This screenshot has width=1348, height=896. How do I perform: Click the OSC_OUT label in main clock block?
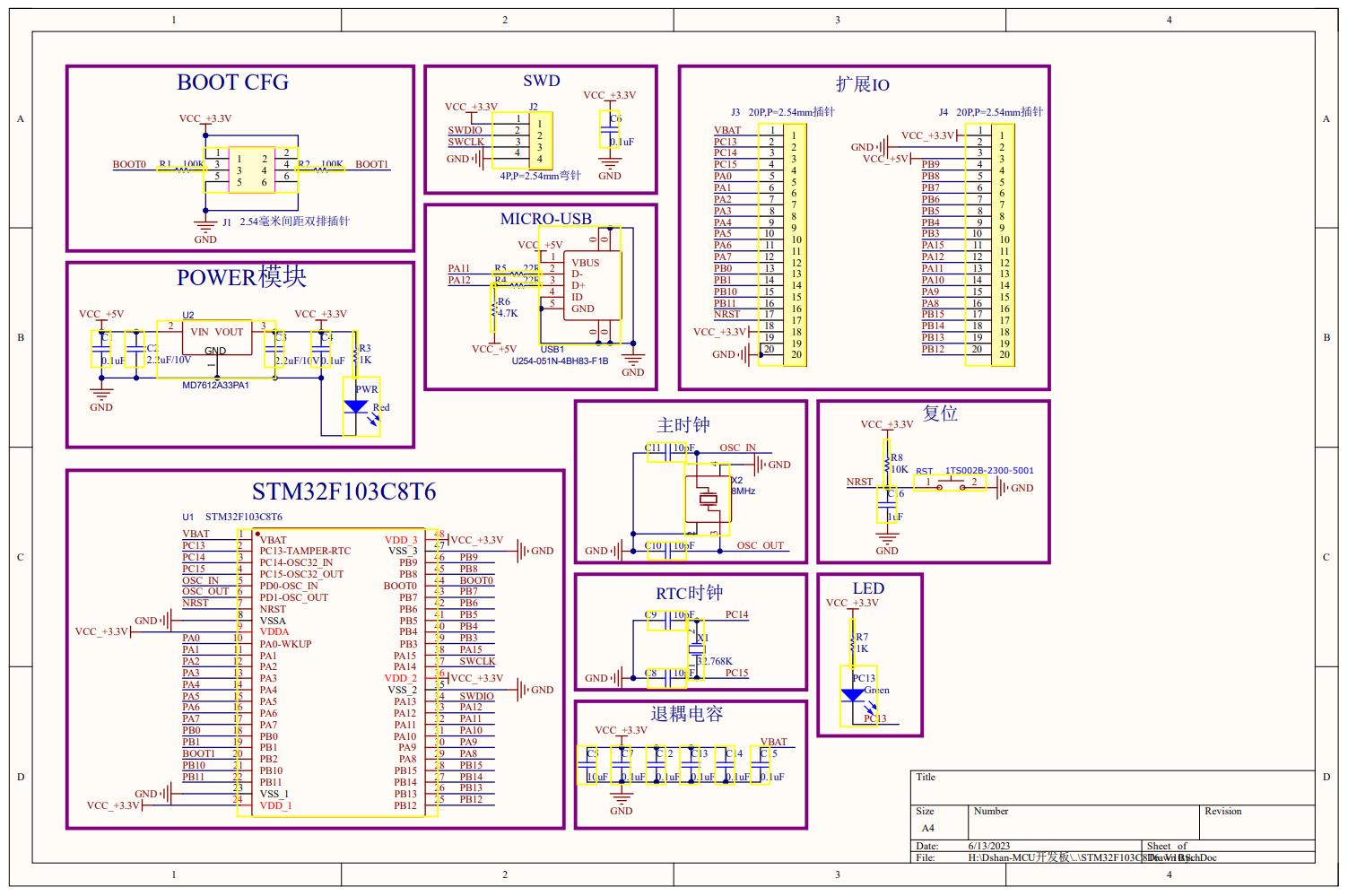click(x=761, y=545)
